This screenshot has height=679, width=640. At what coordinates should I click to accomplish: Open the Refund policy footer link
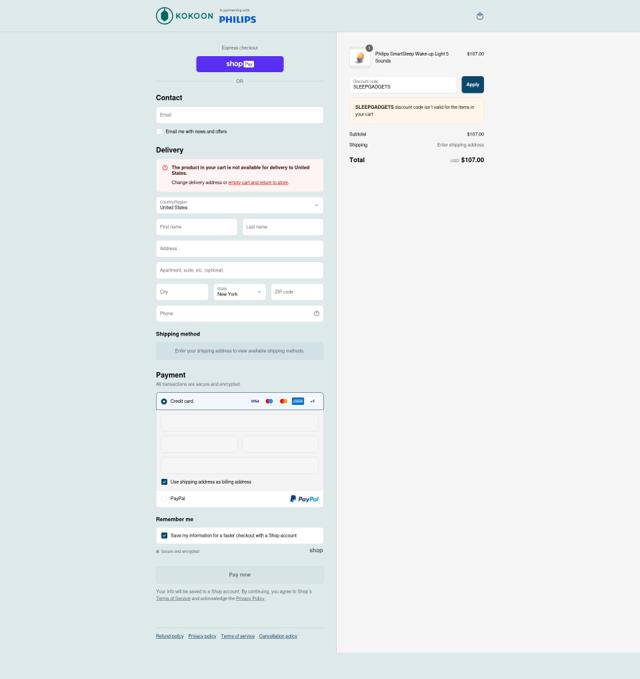pos(170,636)
